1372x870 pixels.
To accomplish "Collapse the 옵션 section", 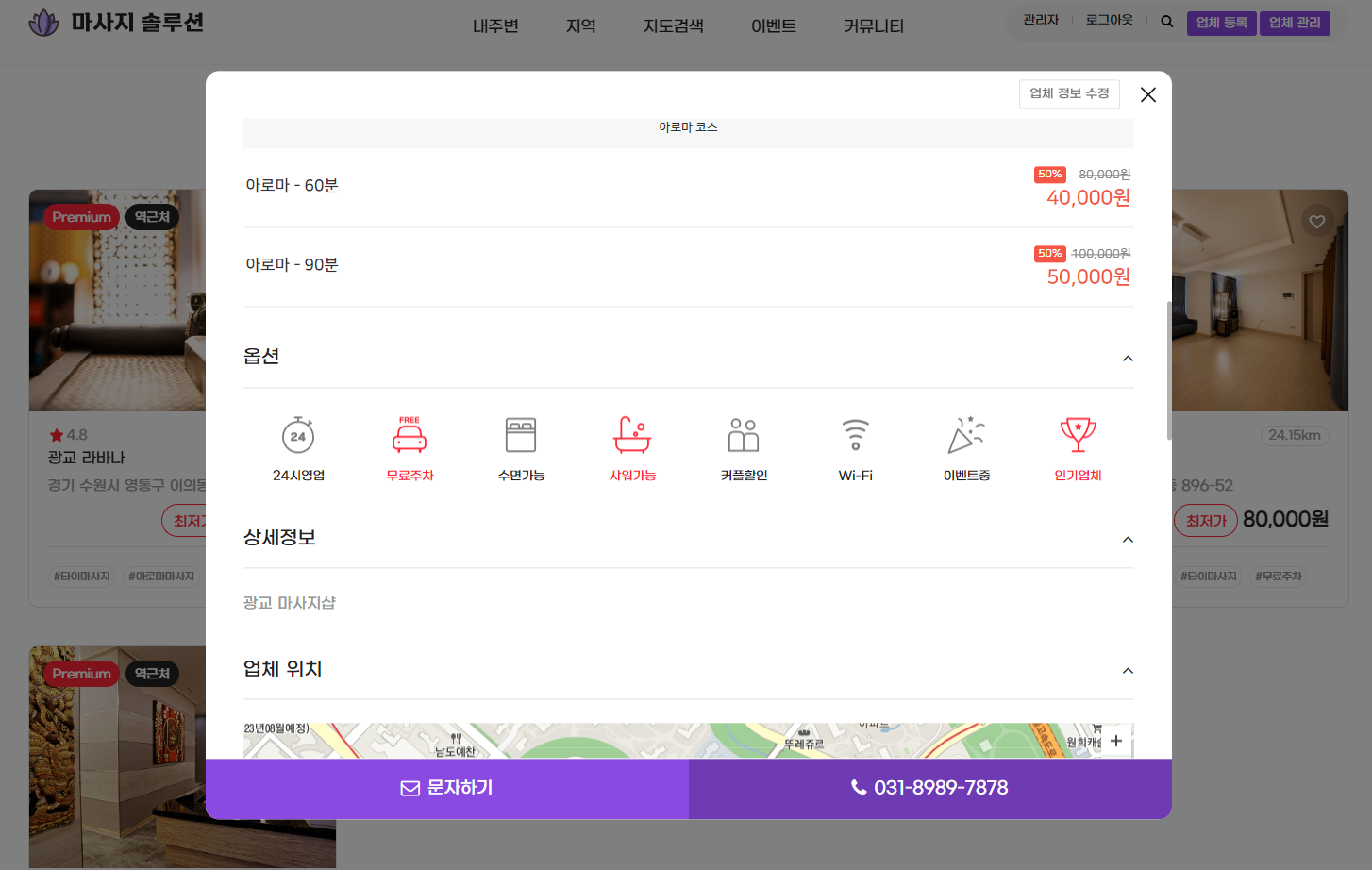I will pyautogui.click(x=1128, y=359).
